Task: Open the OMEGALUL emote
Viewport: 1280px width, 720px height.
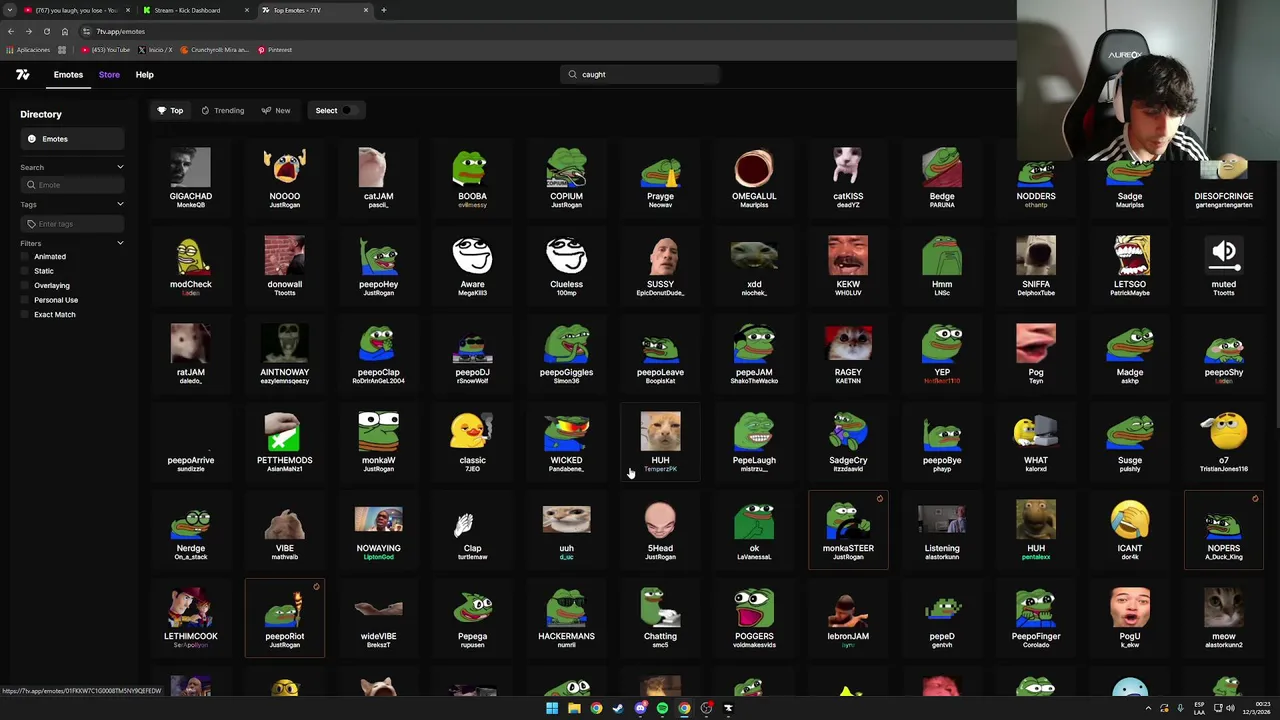Action: [754, 178]
